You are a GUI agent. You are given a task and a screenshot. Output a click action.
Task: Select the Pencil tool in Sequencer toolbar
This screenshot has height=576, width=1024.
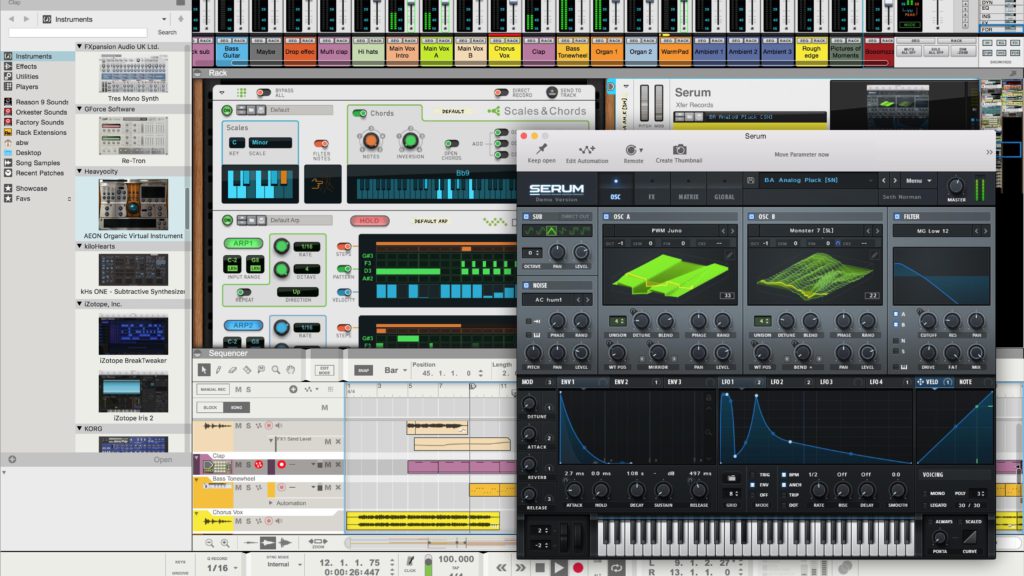[218, 370]
